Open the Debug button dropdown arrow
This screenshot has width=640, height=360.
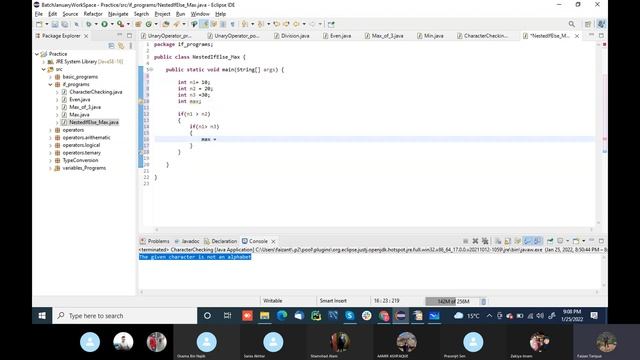(x=96, y=24)
